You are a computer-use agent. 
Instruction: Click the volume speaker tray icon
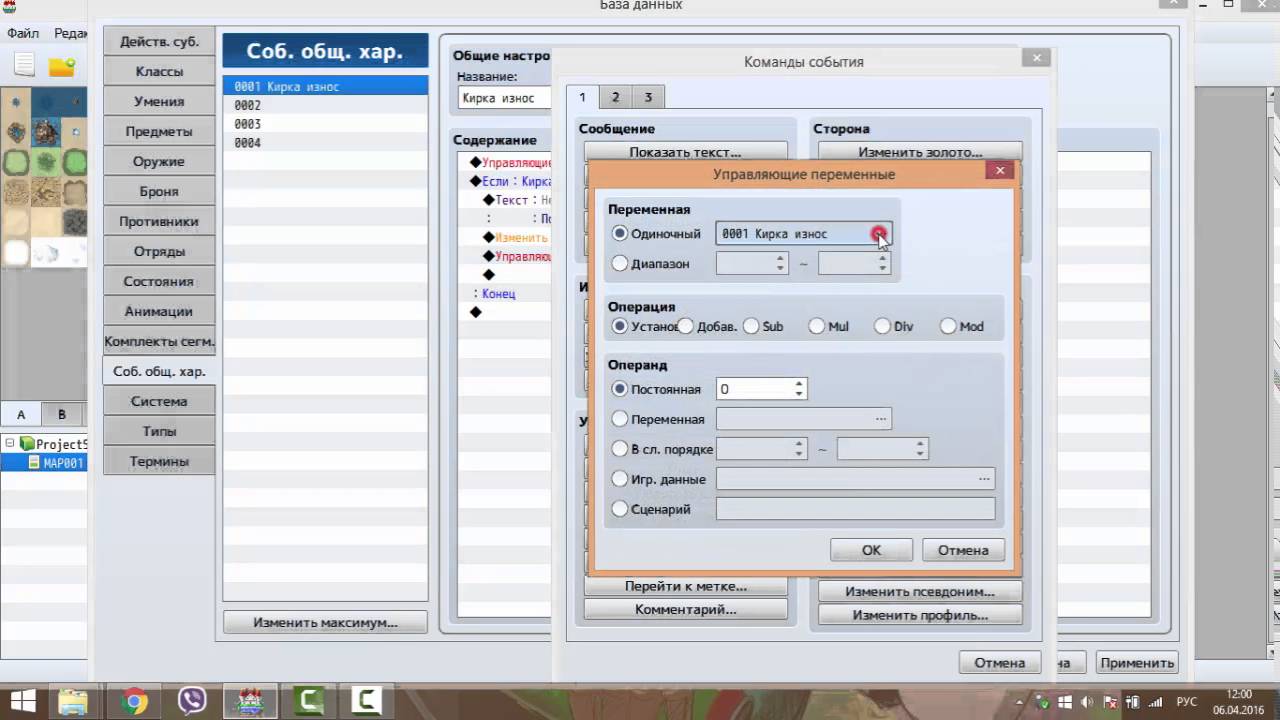pos(1087,702)
